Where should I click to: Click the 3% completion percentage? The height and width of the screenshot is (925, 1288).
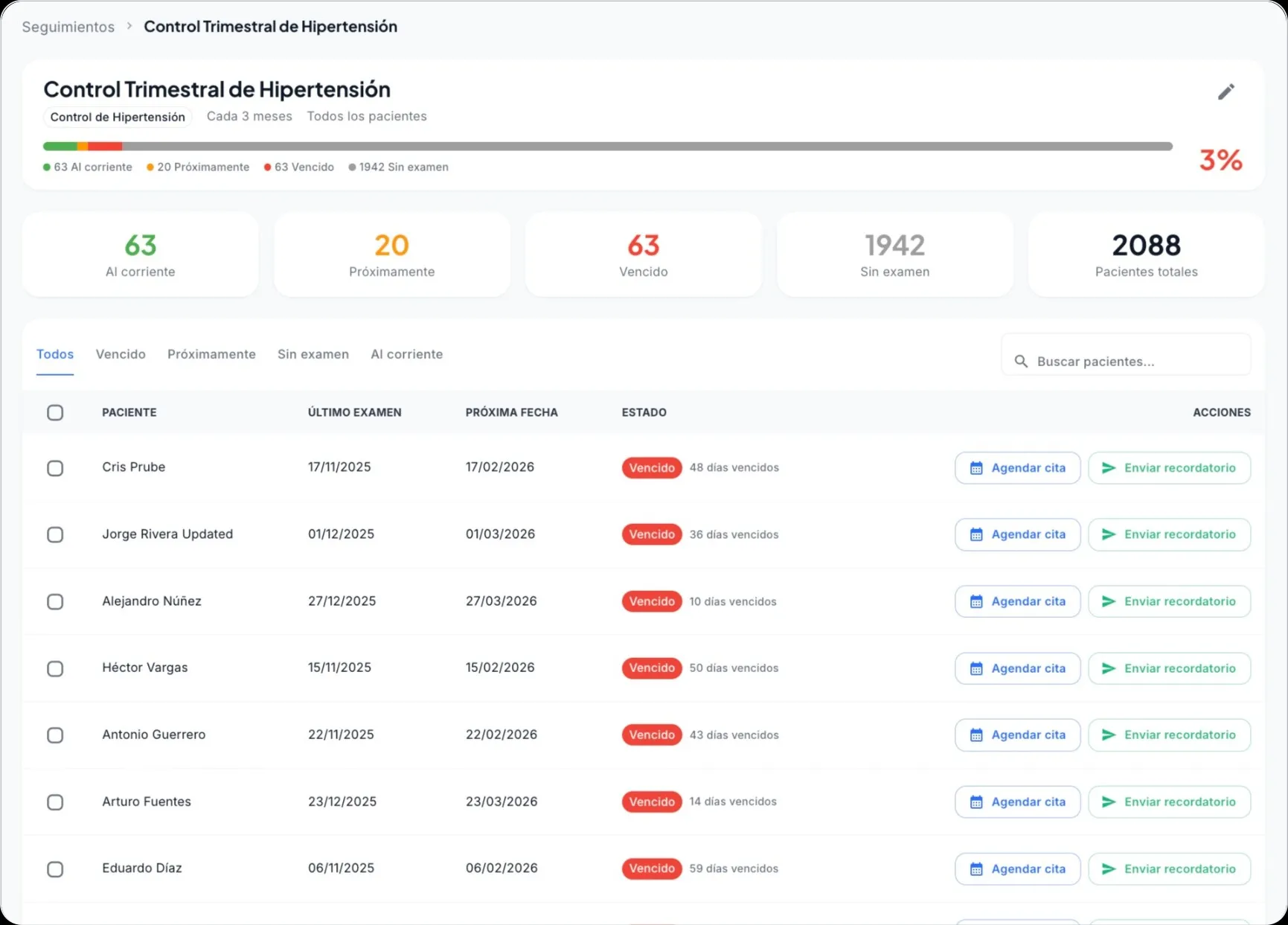tap(1221, 160)
